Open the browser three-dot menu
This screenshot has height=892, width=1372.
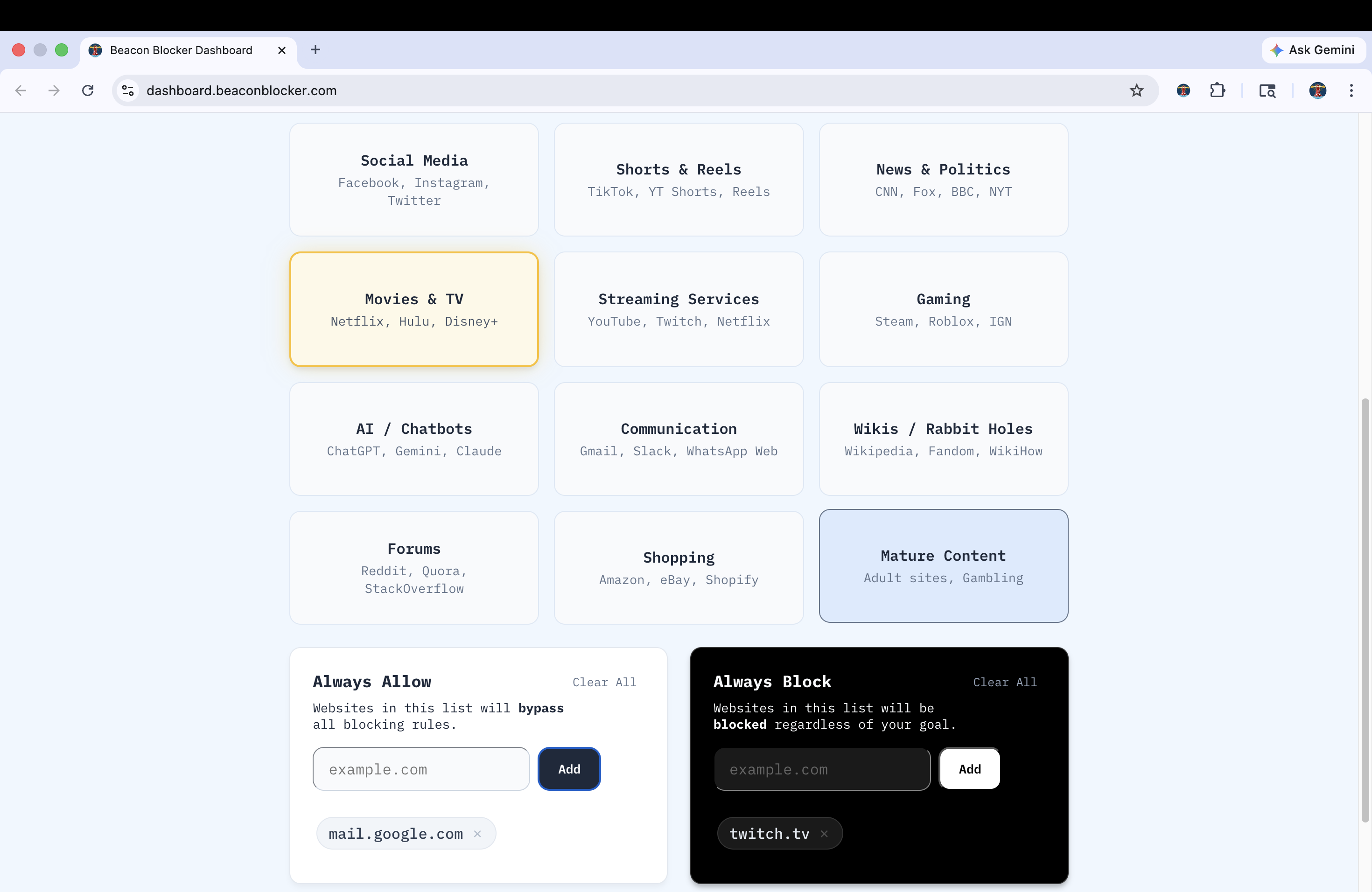click(x=1352, y=91)
